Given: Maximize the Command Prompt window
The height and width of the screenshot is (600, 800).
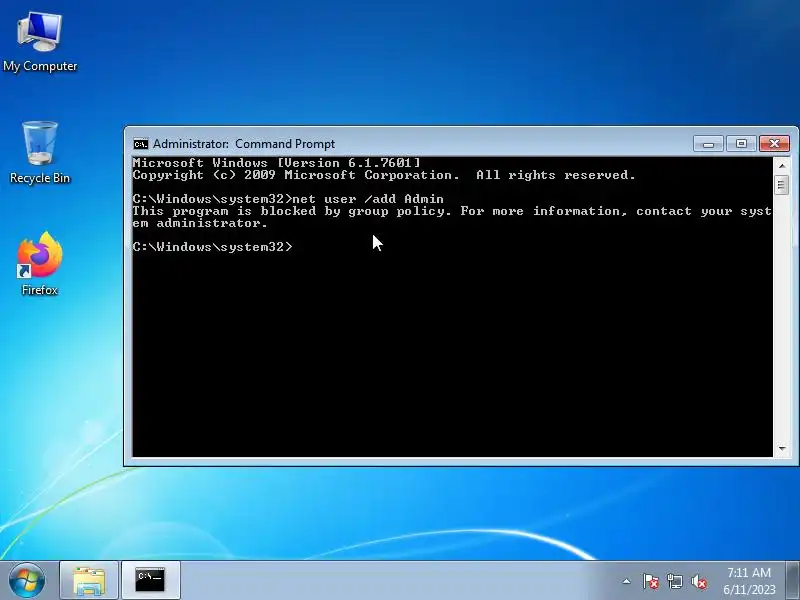Looking at the screenshot, I should (741, 144).
